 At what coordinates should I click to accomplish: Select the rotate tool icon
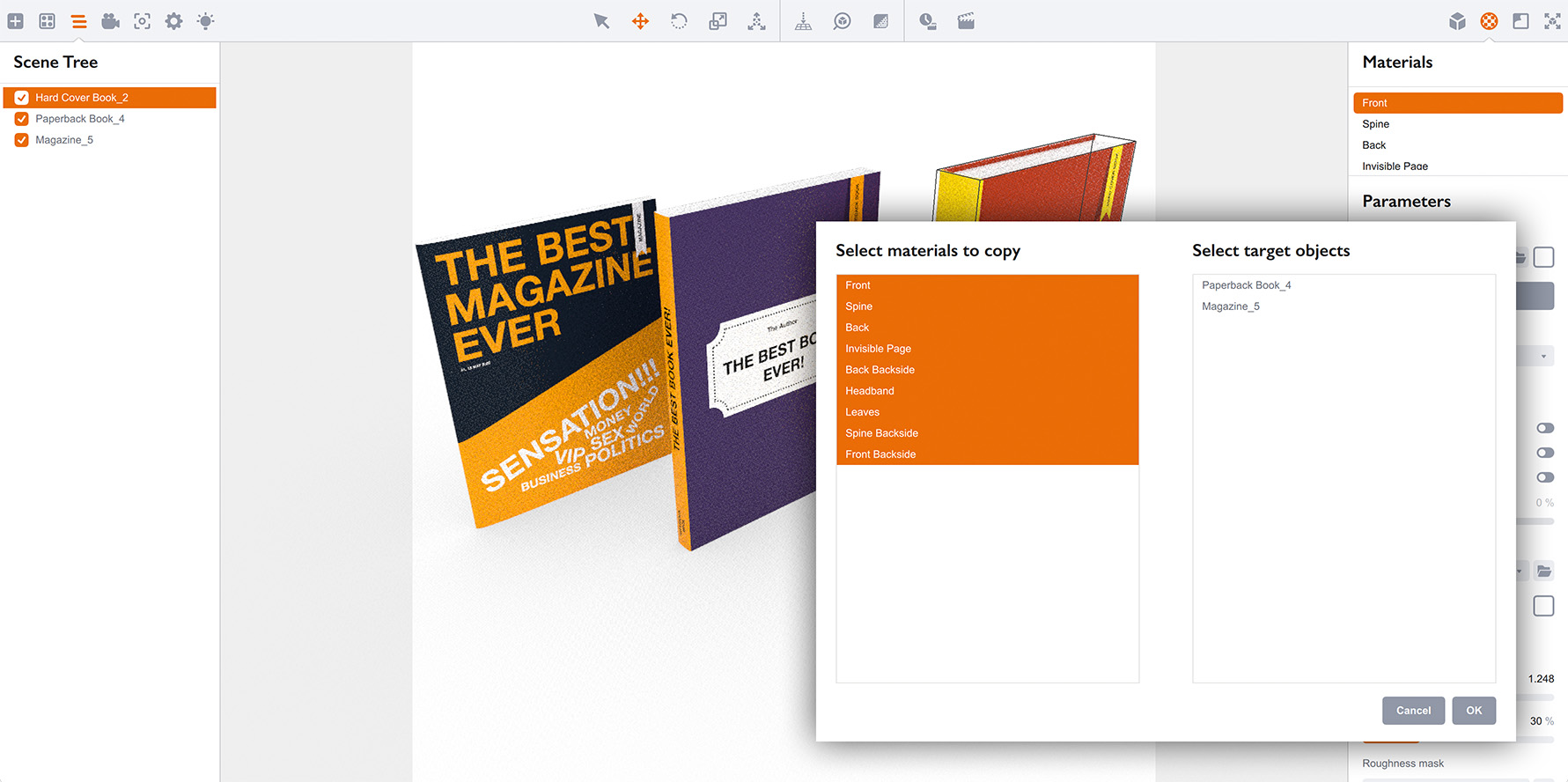(679, 21)
